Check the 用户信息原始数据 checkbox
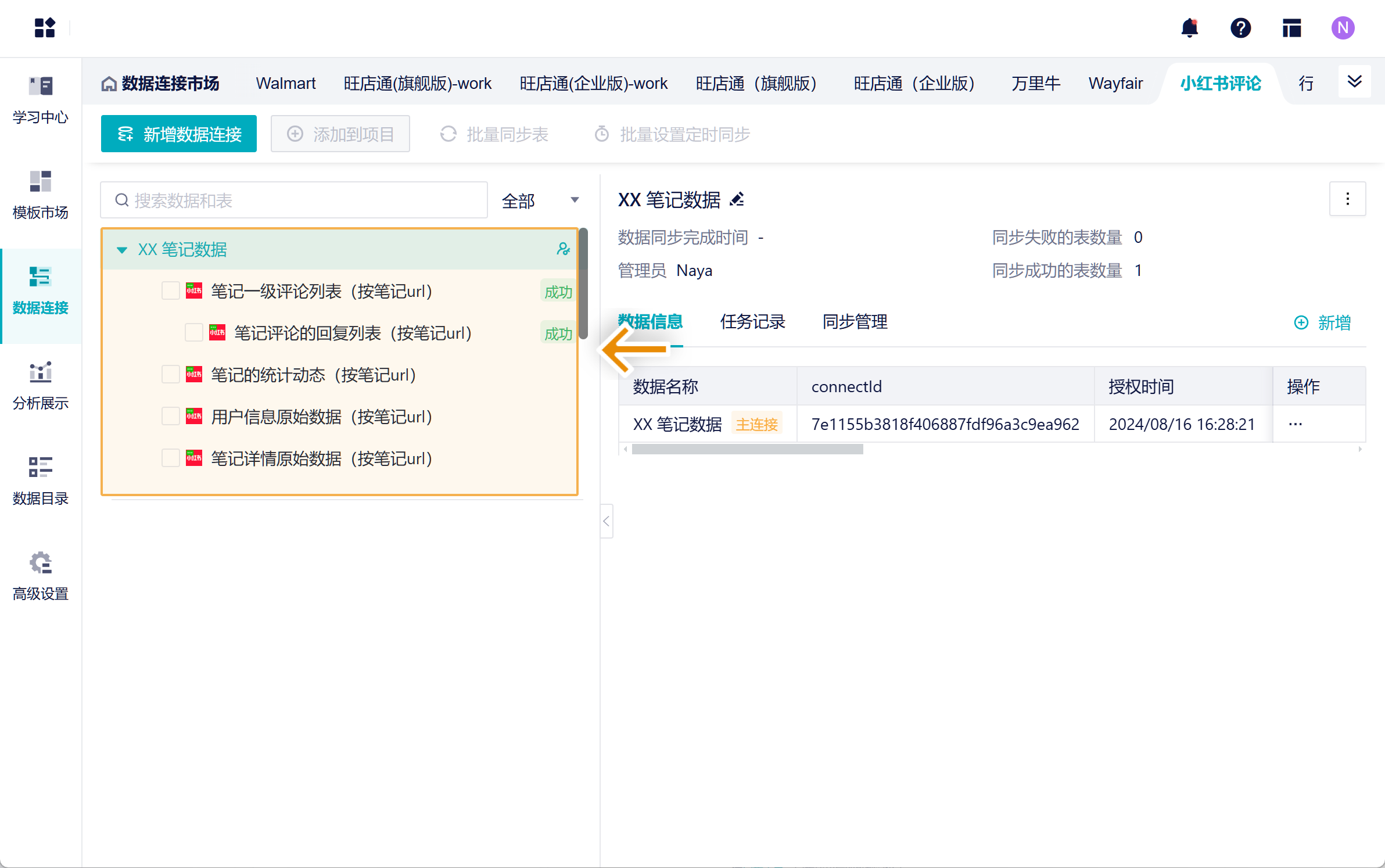This screenshot has height=868, width=1385. tap(170, 417)
